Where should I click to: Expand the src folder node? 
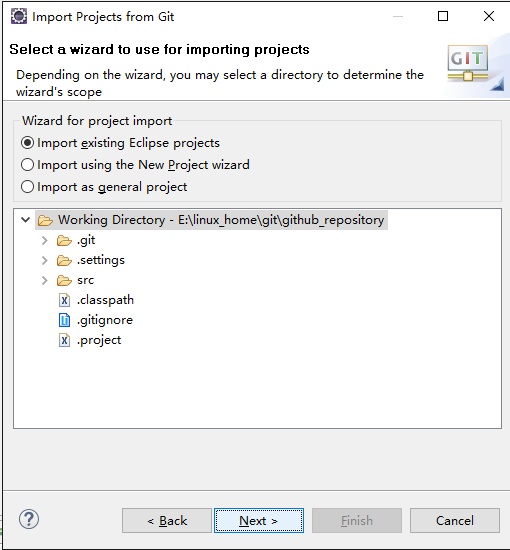point(45,281)
